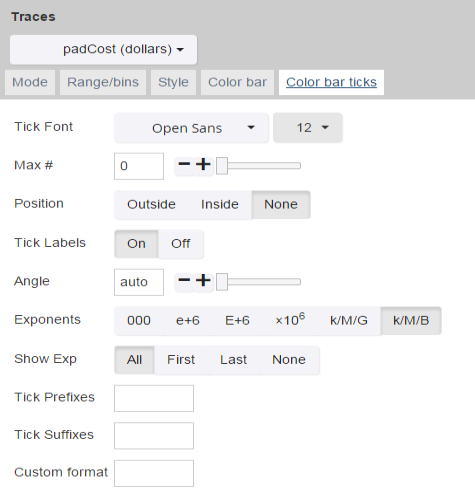Switch to the Range/bins tab
475x500 pixels.
click(x=103, y=82)
